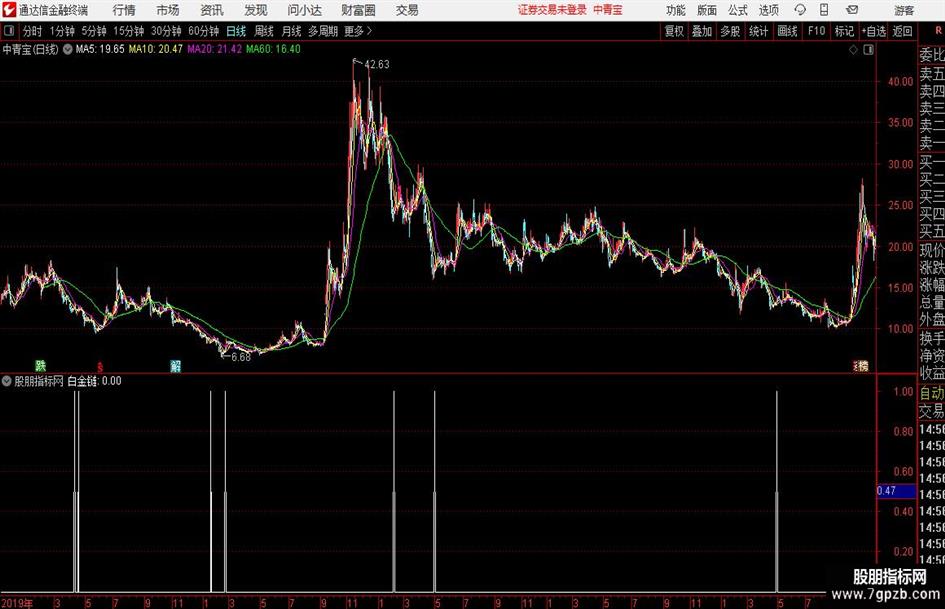Open the headset customer service icon

coord(800,10)
